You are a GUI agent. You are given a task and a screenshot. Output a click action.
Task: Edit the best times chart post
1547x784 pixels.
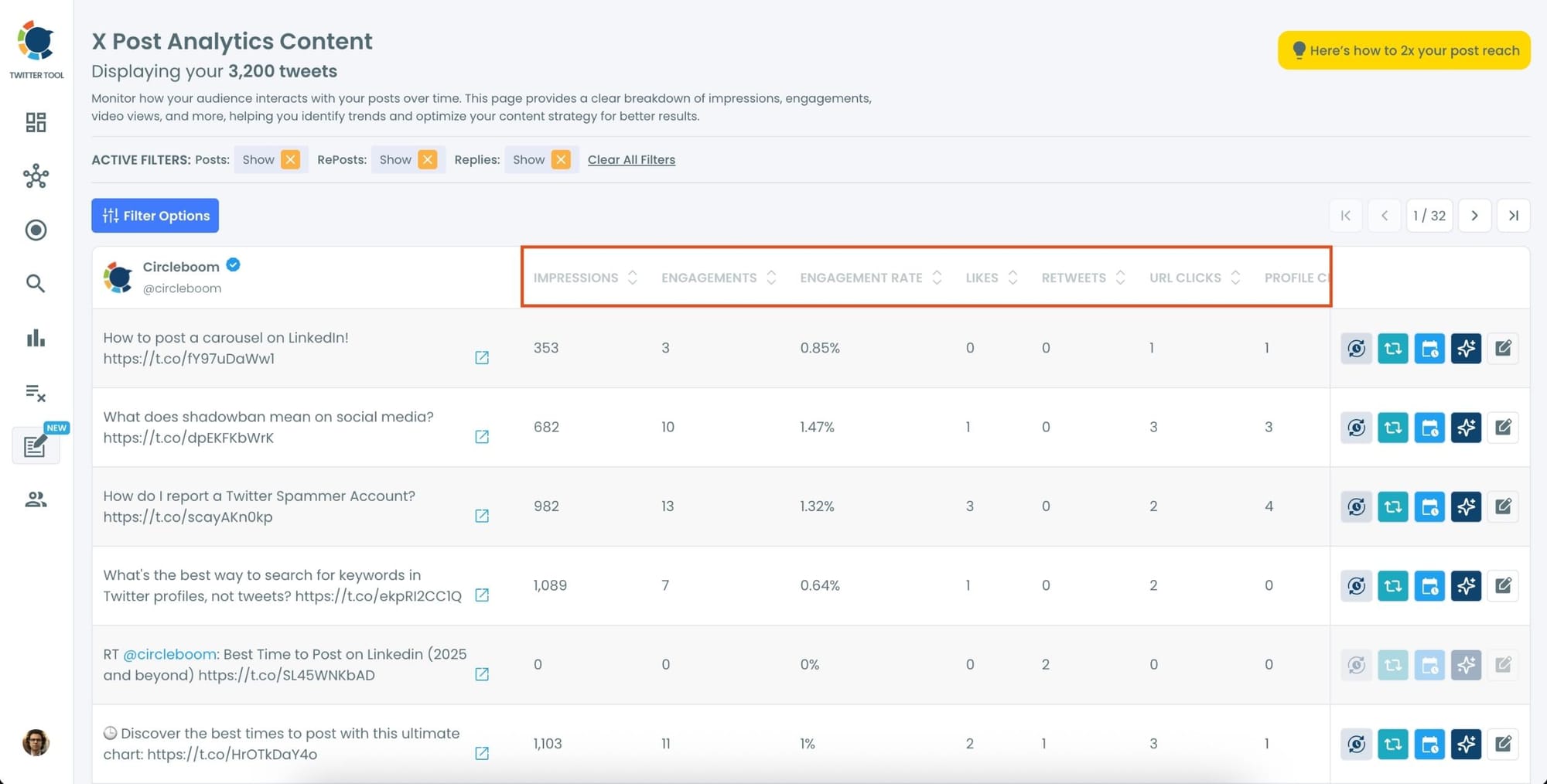coord(1504,744)
